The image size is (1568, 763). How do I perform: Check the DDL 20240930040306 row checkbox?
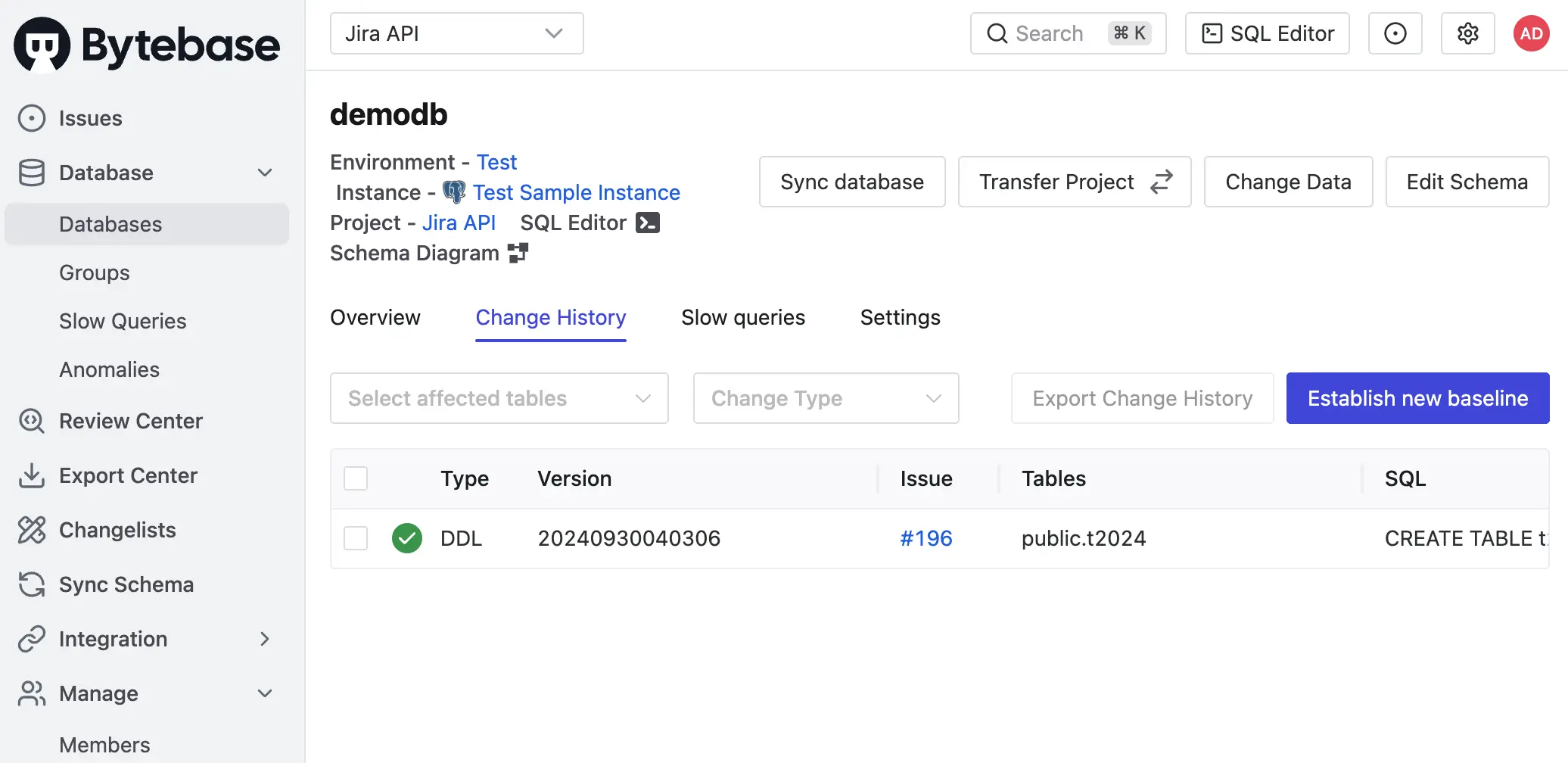356,538
